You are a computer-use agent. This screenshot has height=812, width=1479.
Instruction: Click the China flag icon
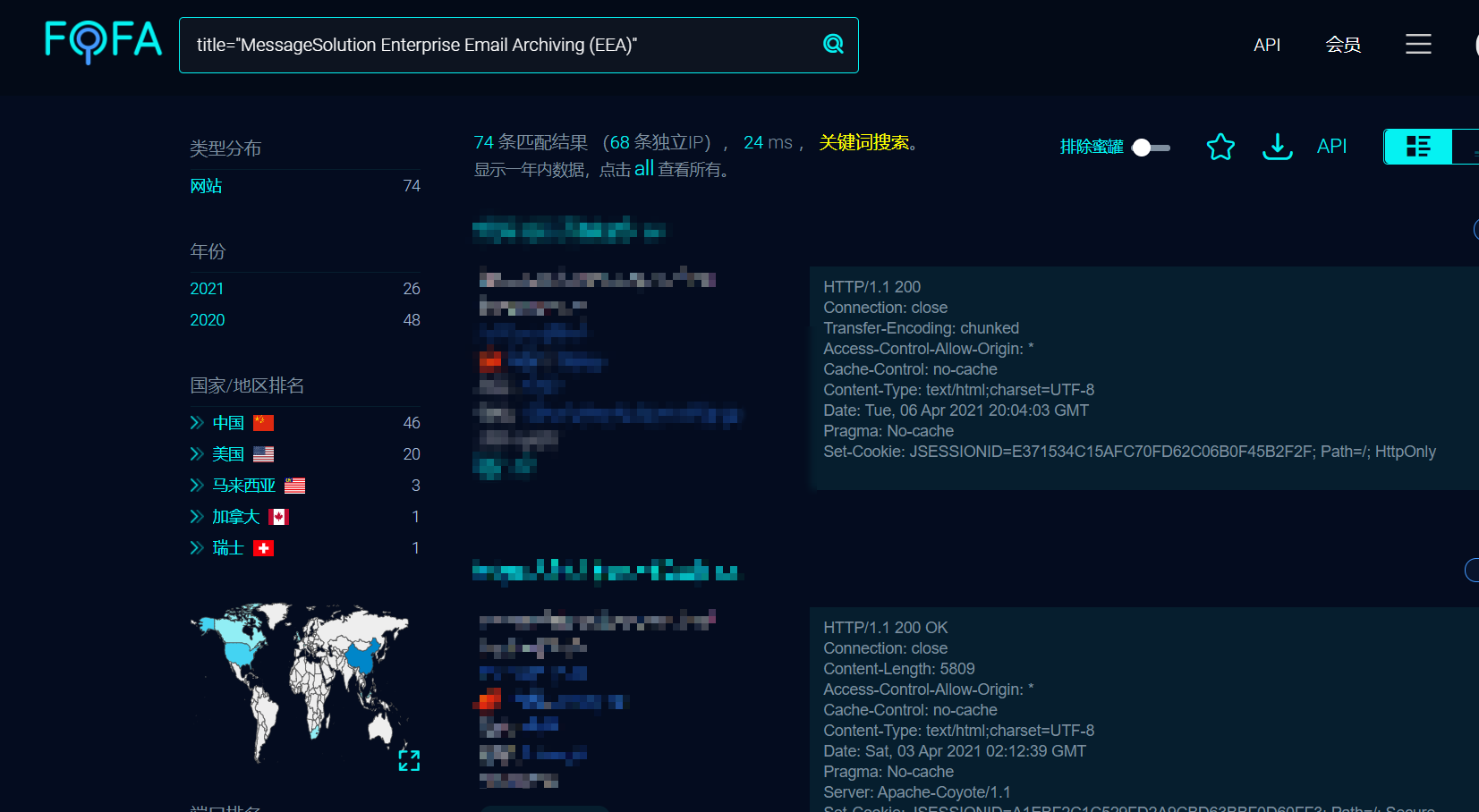point(263,423)
